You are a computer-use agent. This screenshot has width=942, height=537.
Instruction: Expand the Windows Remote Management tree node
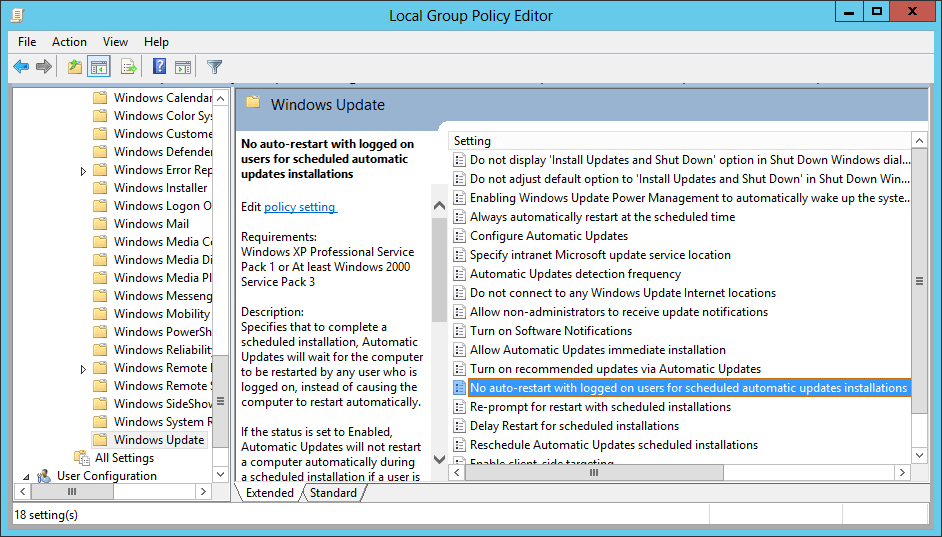pos(84,369)
